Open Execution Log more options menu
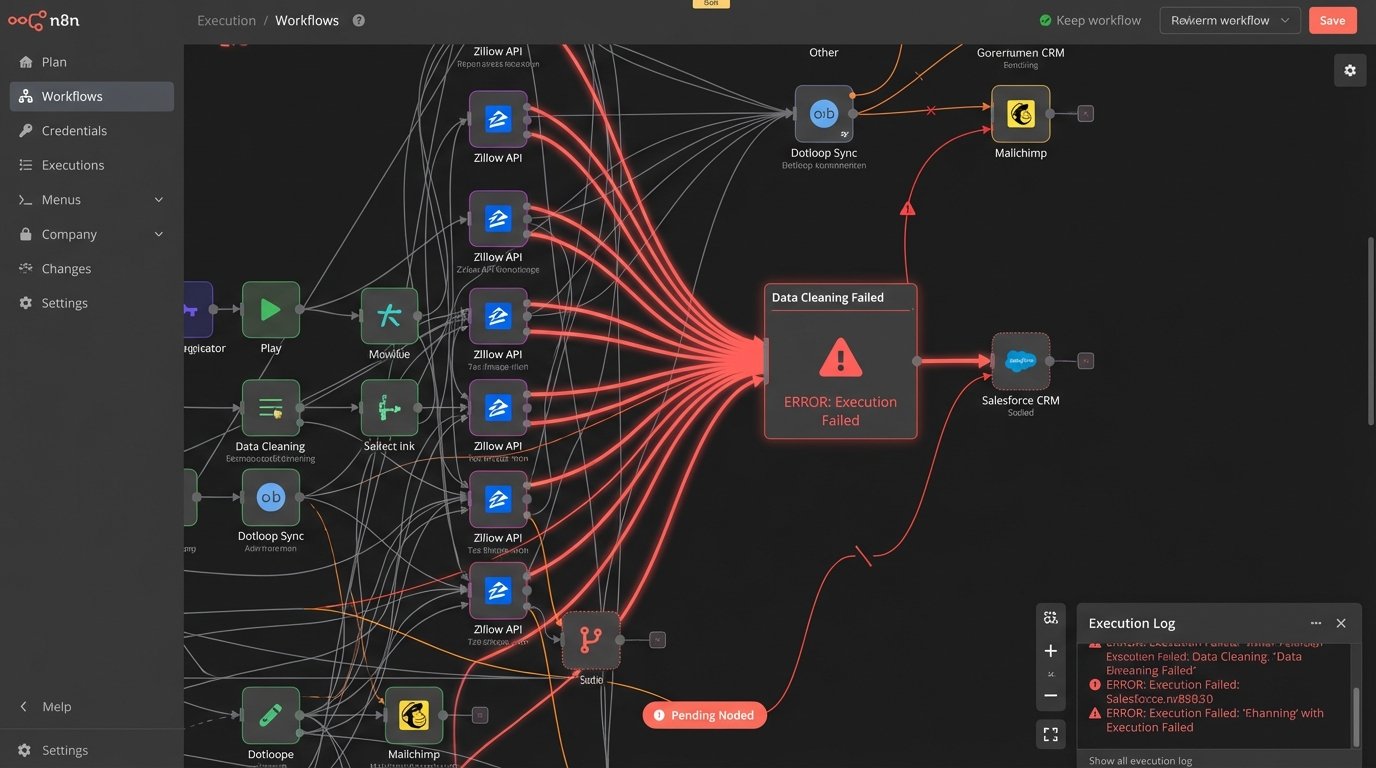Image resolution: width=1376 pixels, height=768 pixels. point(1315,623)
